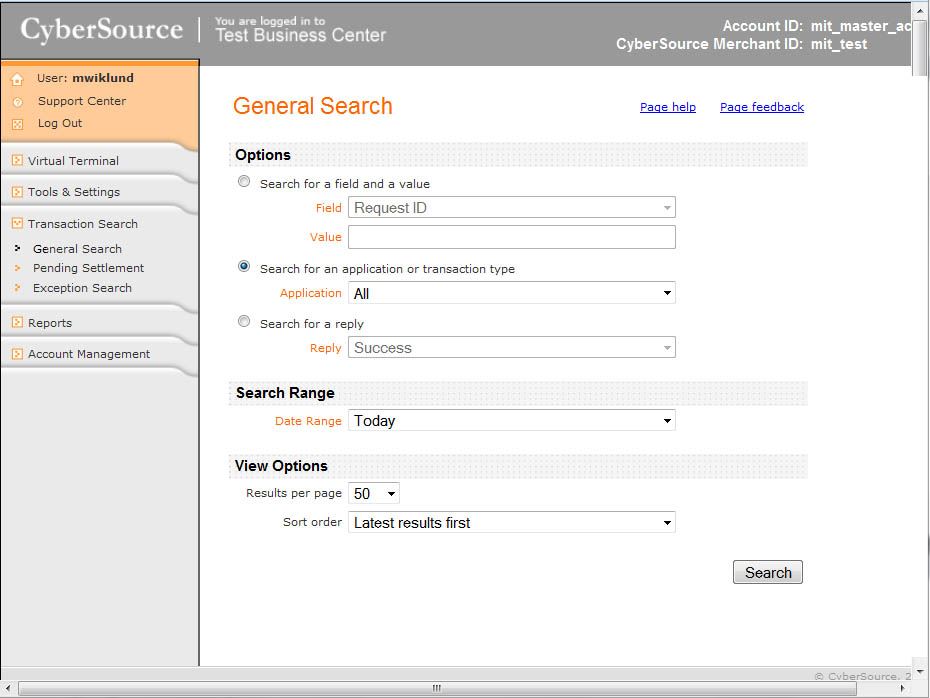Open the Results per page dropdown

[374, 493]
